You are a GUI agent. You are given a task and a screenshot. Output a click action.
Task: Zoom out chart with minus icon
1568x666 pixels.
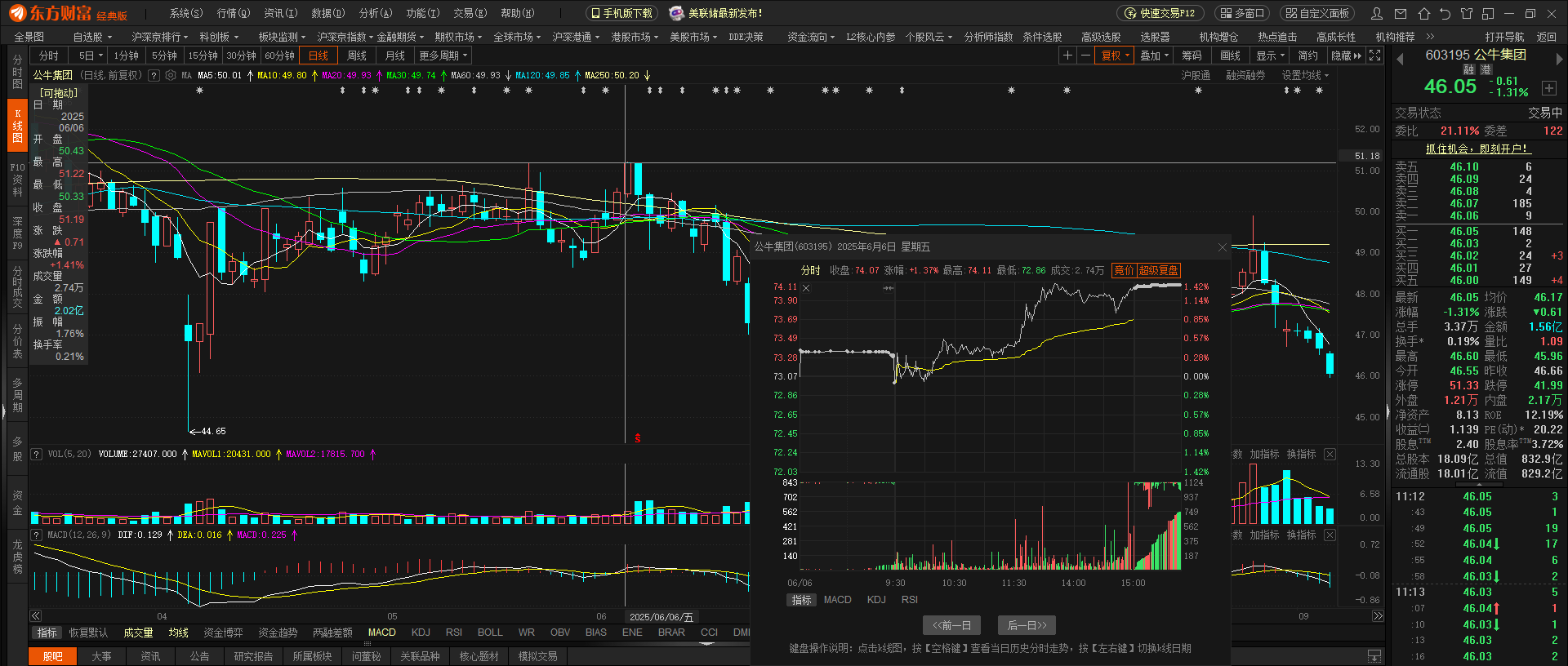click(1085, 55)
